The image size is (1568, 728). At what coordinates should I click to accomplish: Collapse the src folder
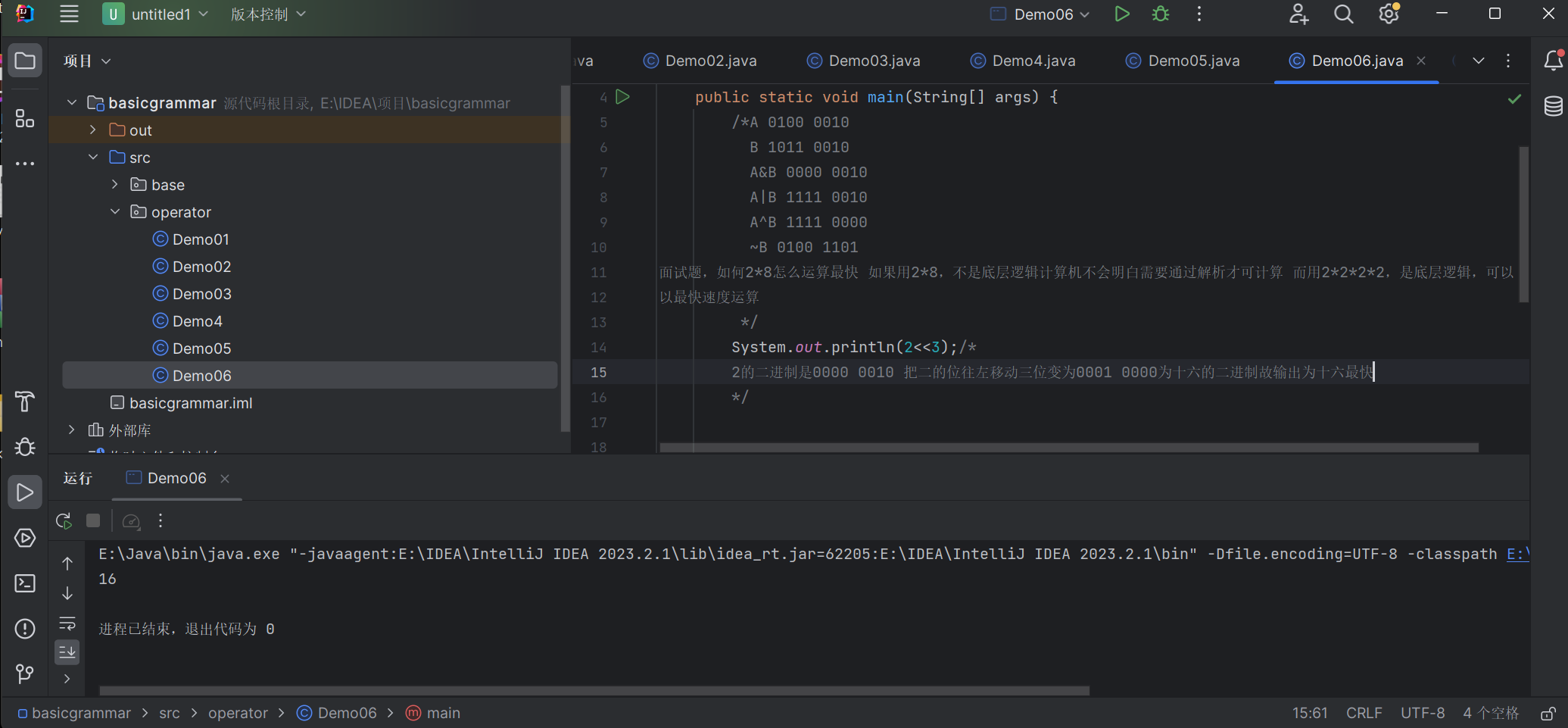tap(93, 158)
